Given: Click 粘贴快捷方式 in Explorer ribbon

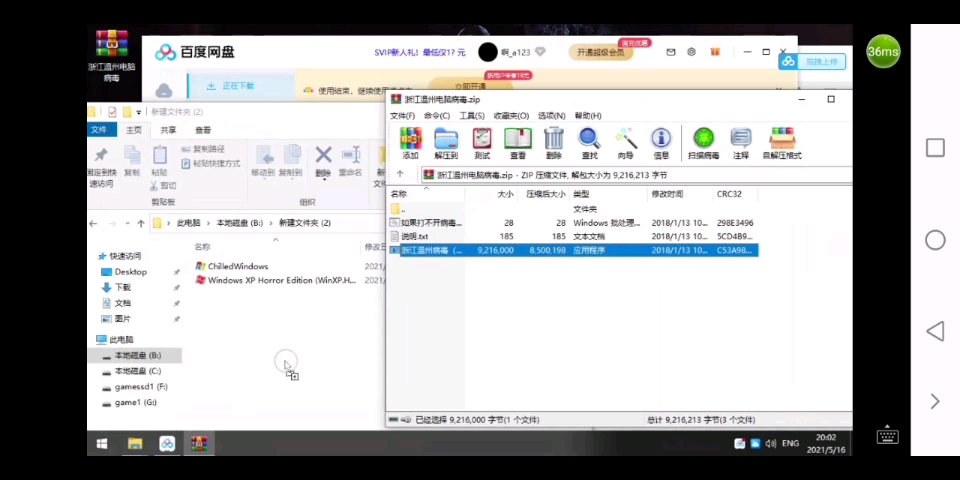Looking at the screenshot, I should click(x=211, y=163).
